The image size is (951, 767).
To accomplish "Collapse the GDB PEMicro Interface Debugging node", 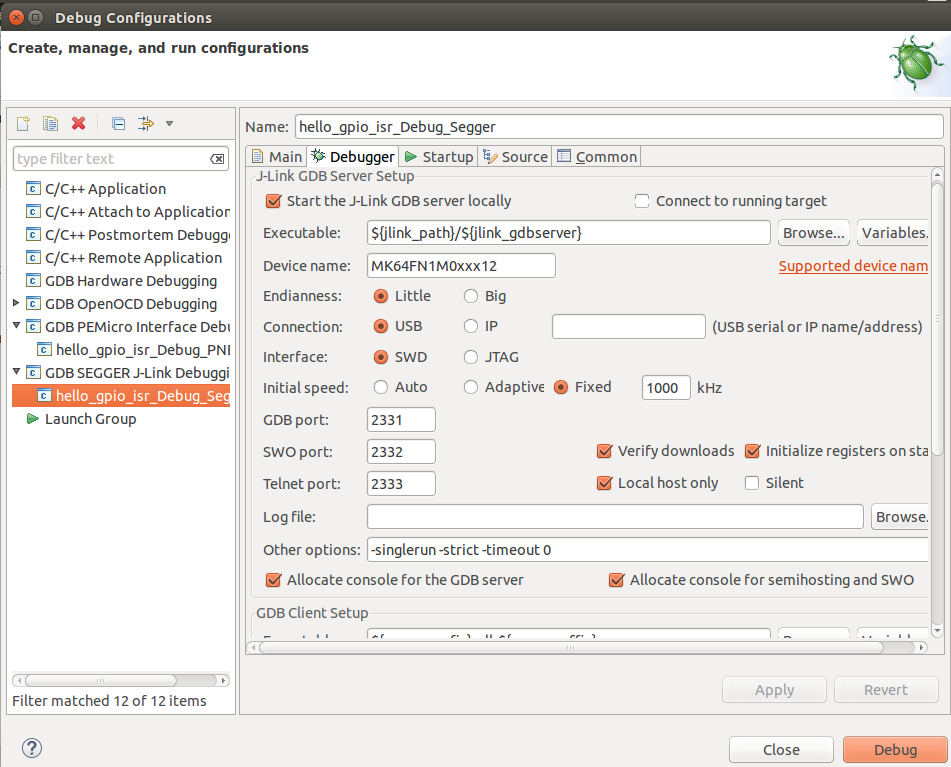I will pos(16,326).
